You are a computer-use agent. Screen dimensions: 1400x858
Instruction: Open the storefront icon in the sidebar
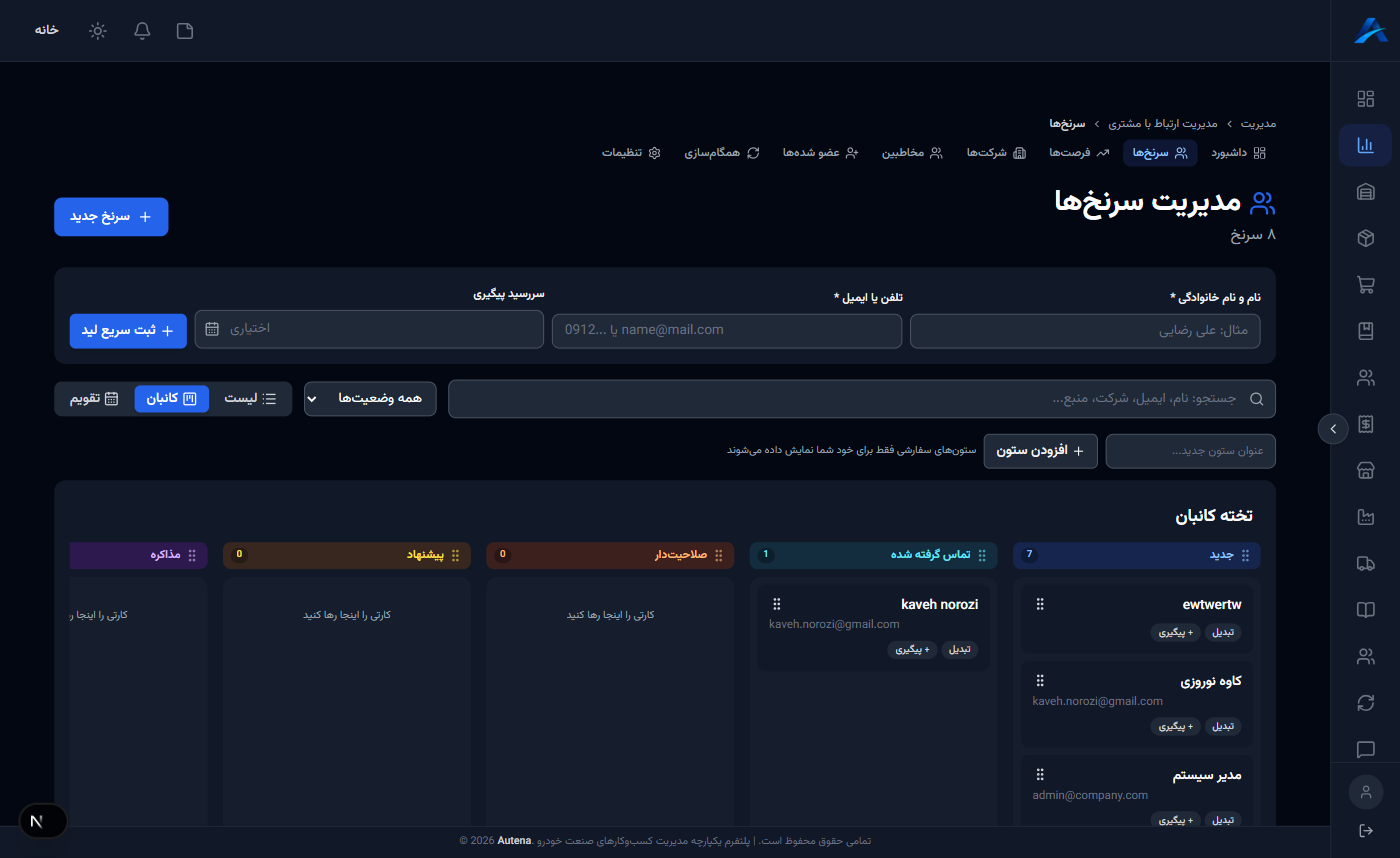tap(1365, 471)
